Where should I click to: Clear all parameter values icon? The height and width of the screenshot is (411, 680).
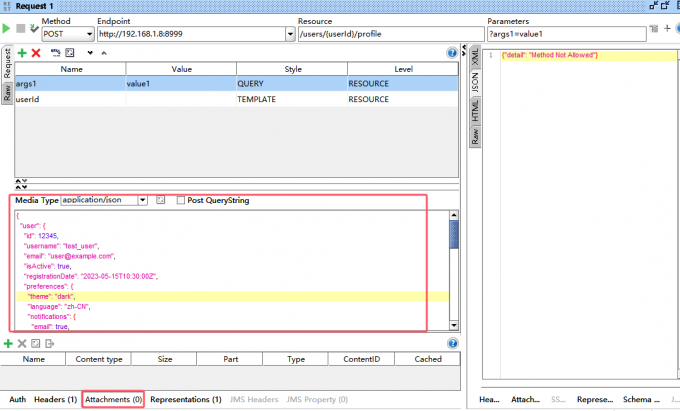point(70,52)
